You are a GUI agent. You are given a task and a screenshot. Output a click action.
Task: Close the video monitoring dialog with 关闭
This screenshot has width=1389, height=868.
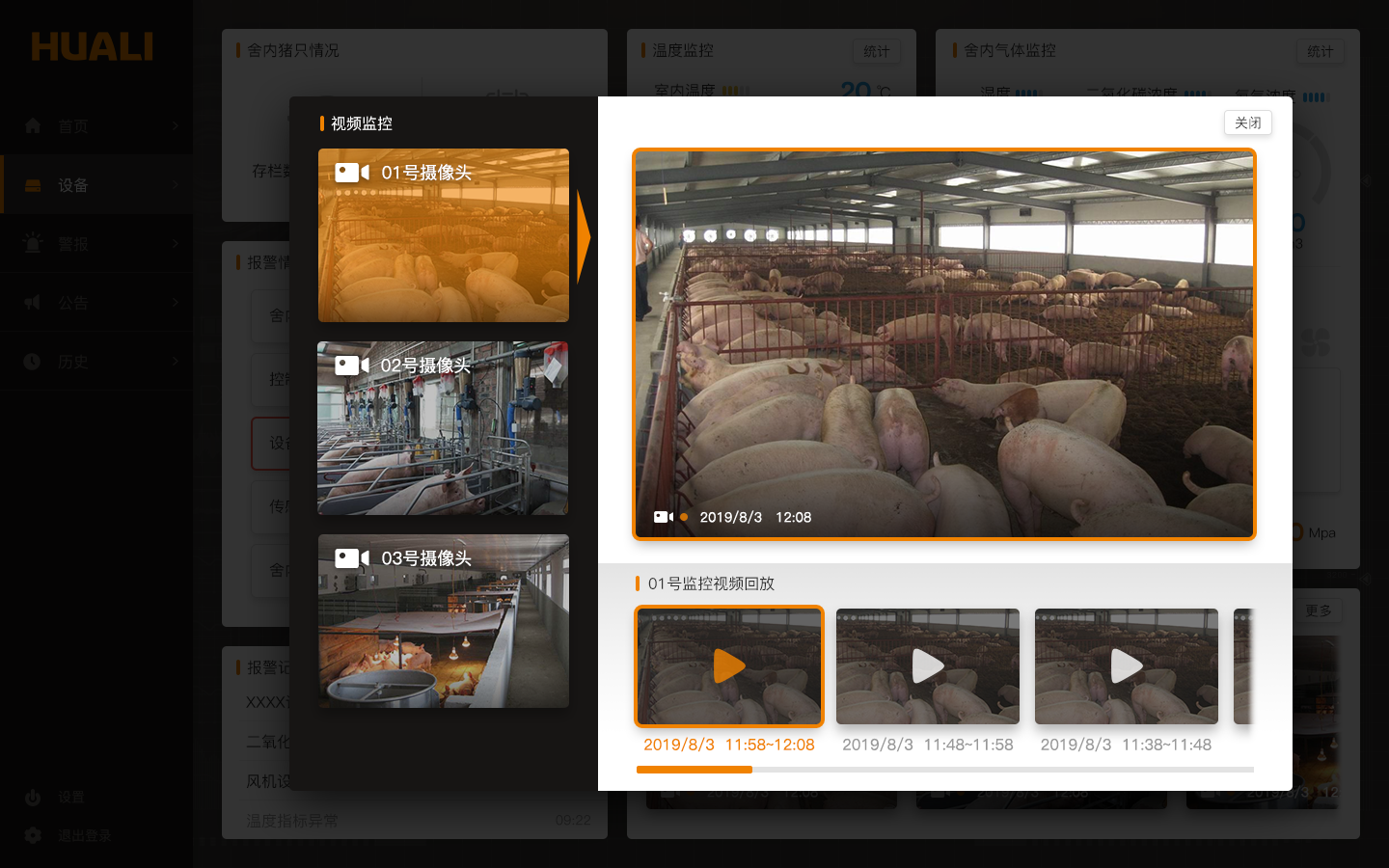point(1247,122)
